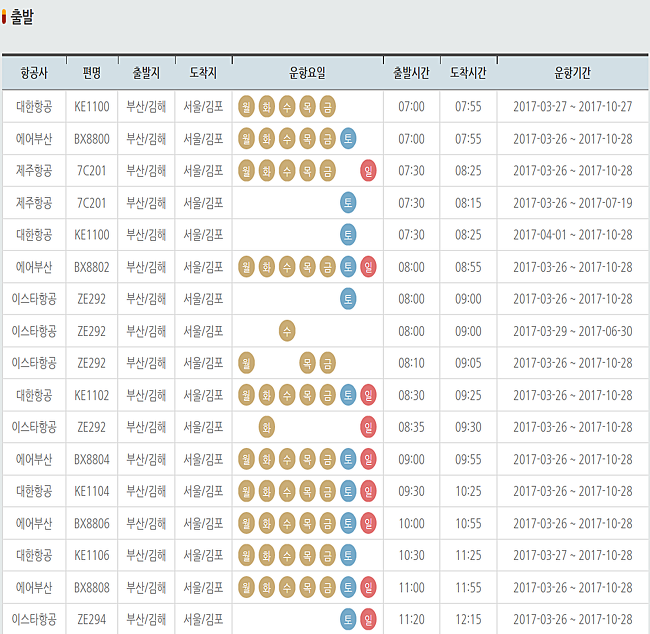
Task: Click the 11:20 departure time cell
Action: pyautogui.click(x=411, y=619)
